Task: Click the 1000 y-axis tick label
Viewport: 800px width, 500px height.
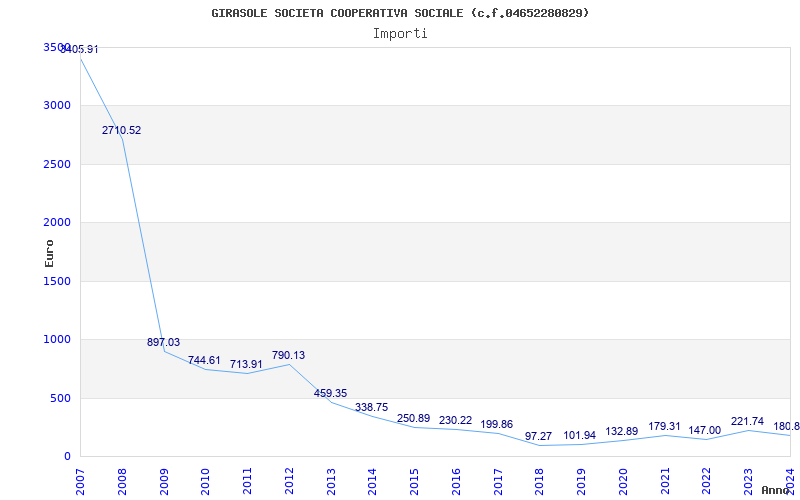Action: tap(57, 339)
